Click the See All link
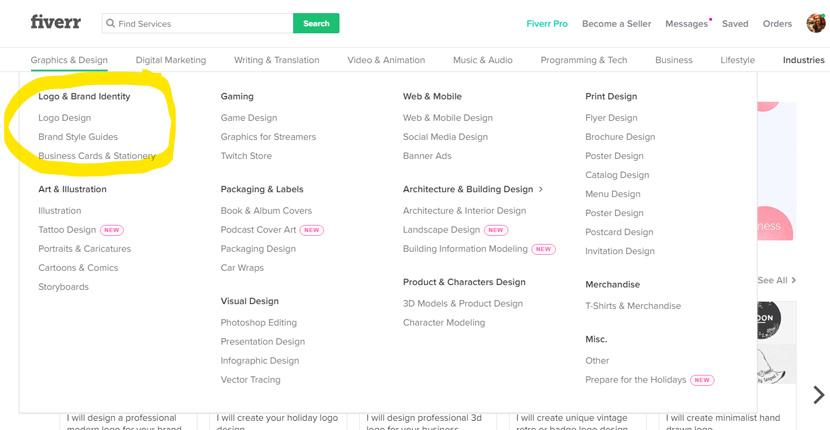This screenshot has width=830, height=430. pos(777,280)
